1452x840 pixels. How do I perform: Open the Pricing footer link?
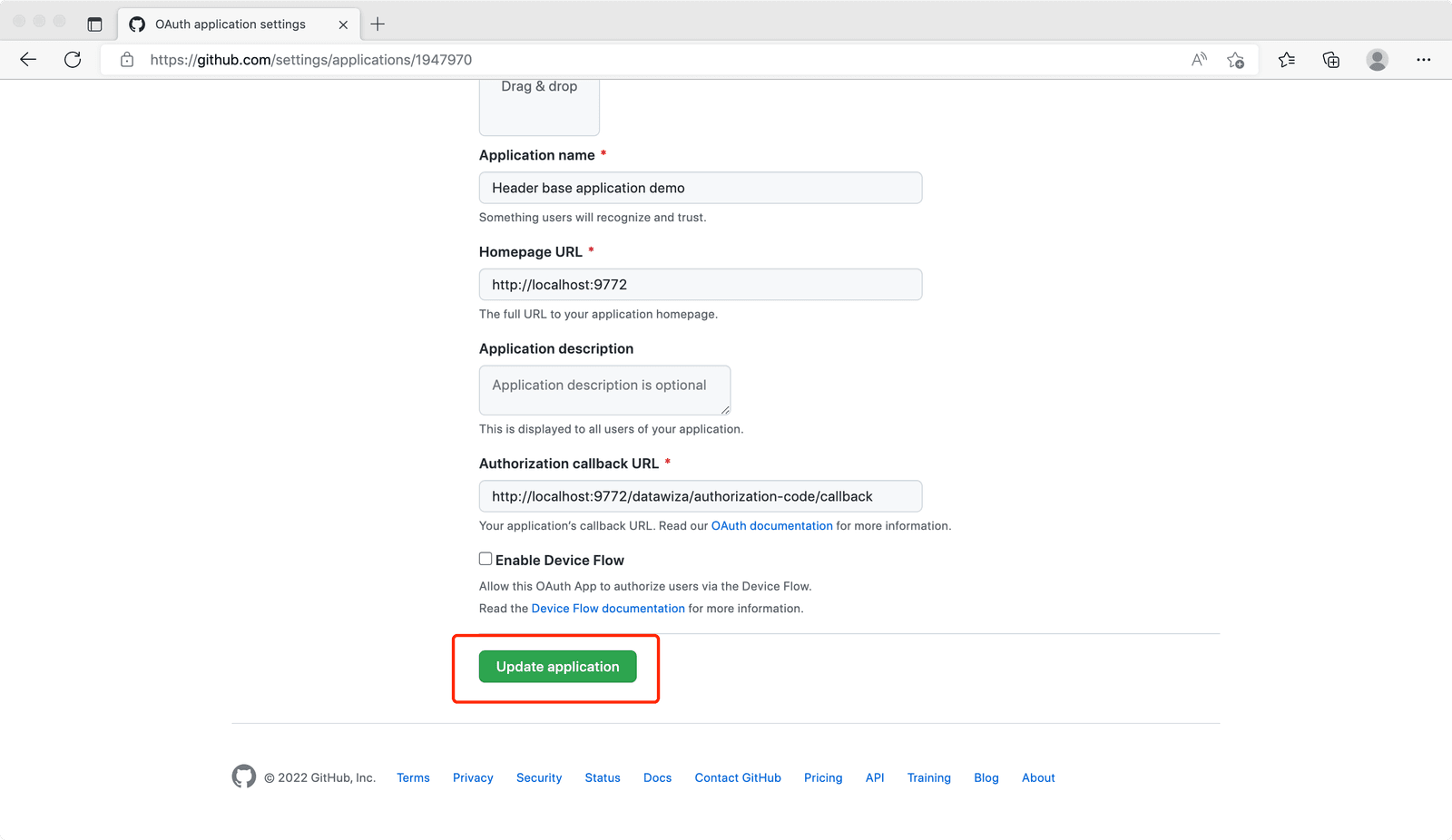[823, 778]
